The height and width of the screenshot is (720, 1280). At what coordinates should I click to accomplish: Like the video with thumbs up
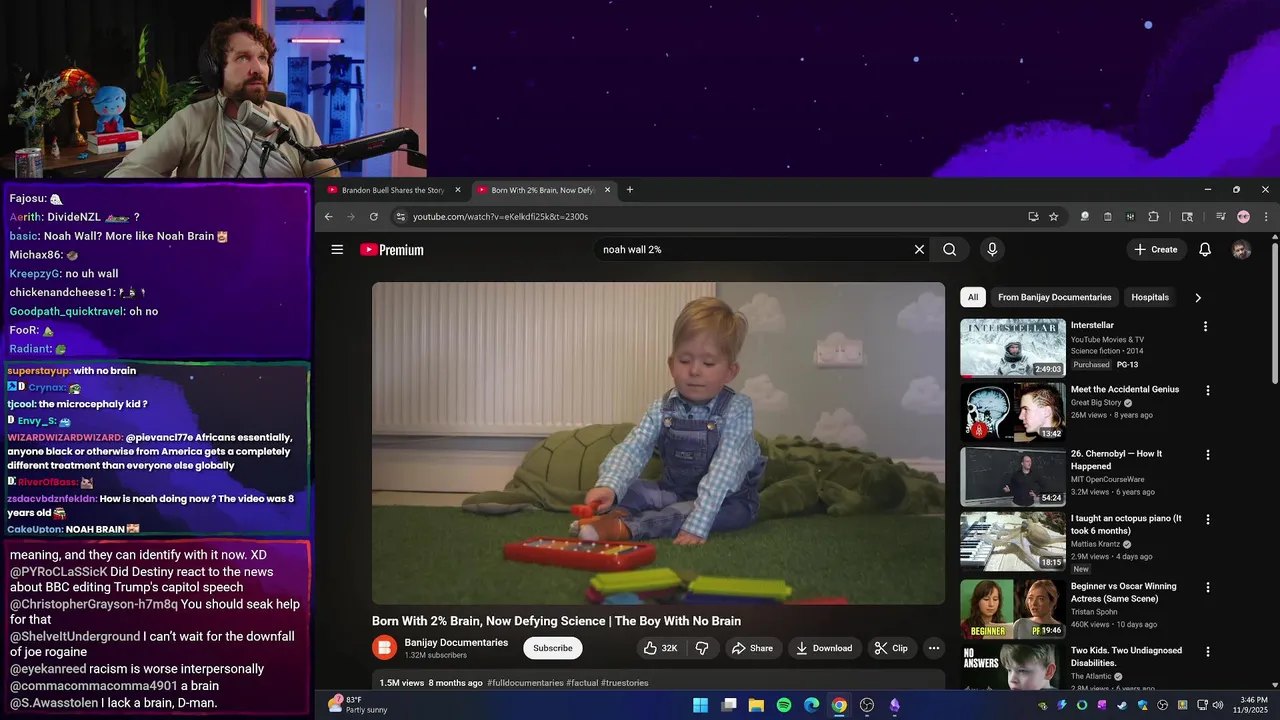[x=661, y=648]
